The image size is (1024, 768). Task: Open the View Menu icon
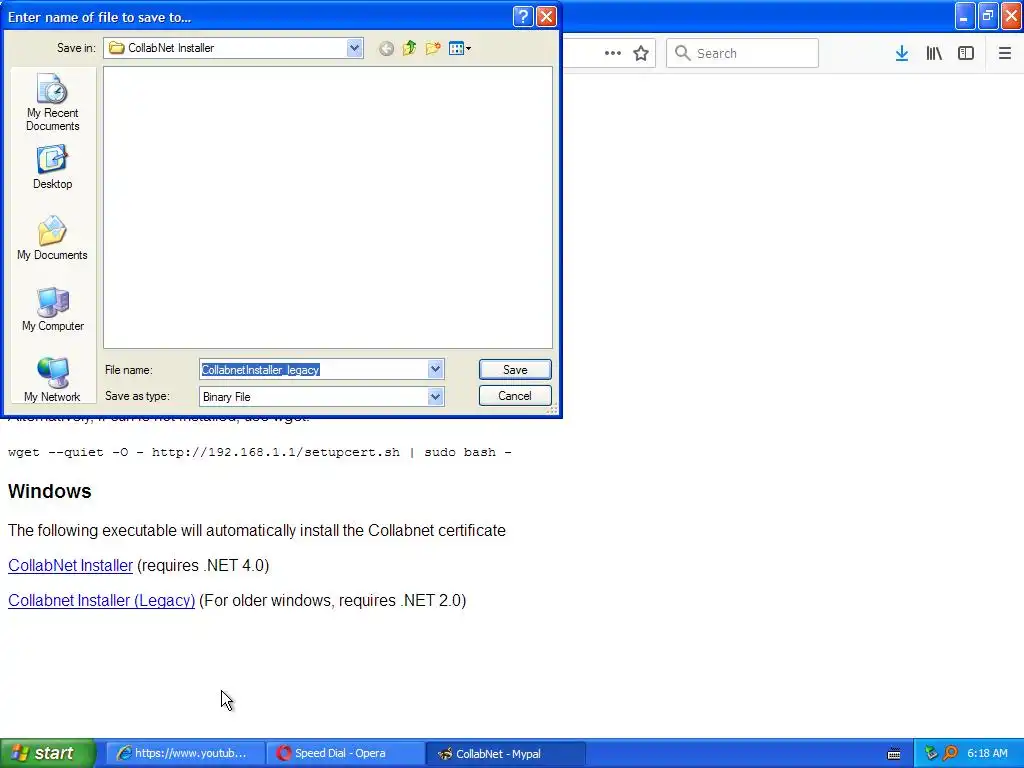tap(460, 48)
